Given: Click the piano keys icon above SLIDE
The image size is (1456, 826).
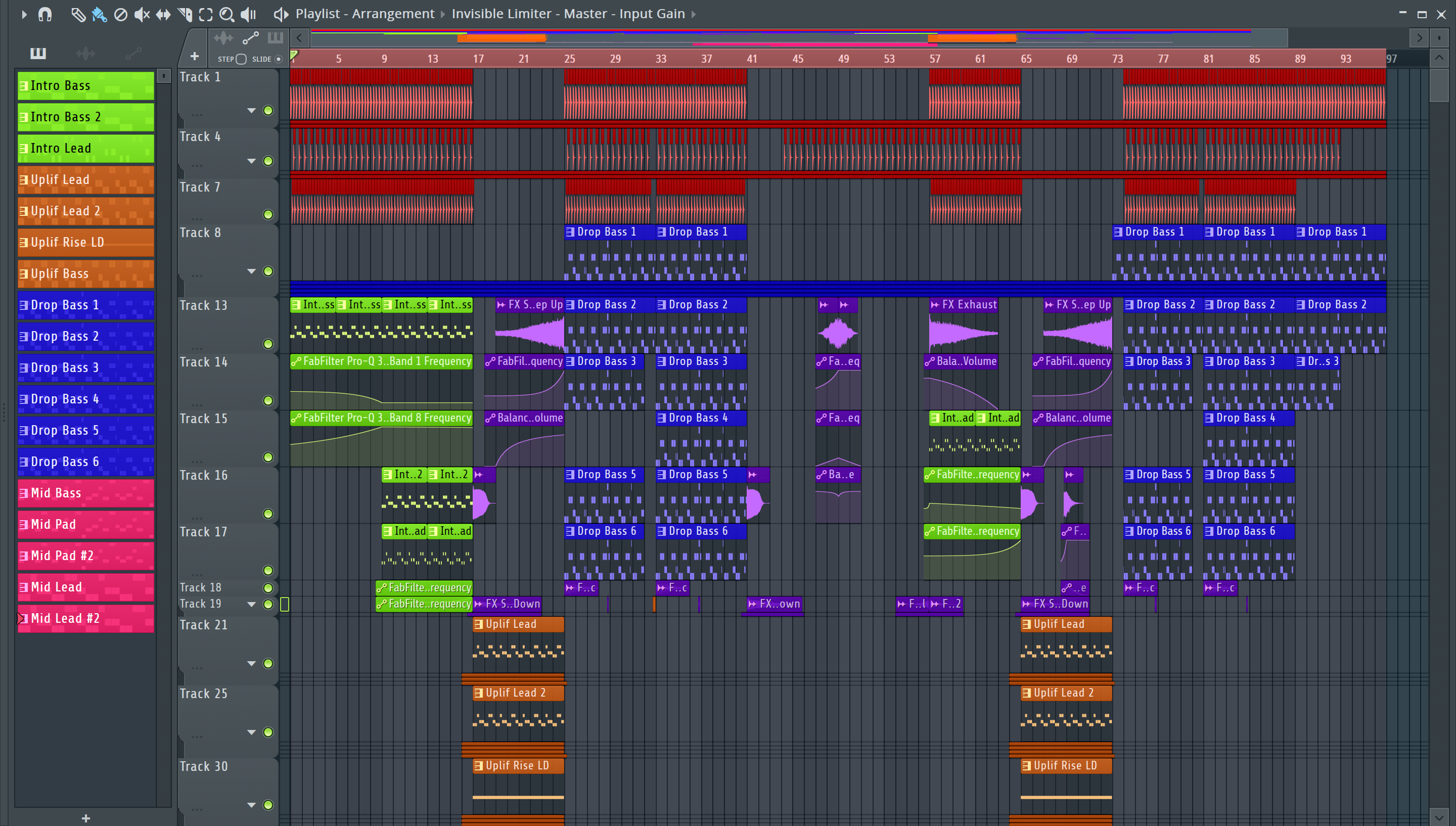Looking at the screenshot, I should [275, 38].
